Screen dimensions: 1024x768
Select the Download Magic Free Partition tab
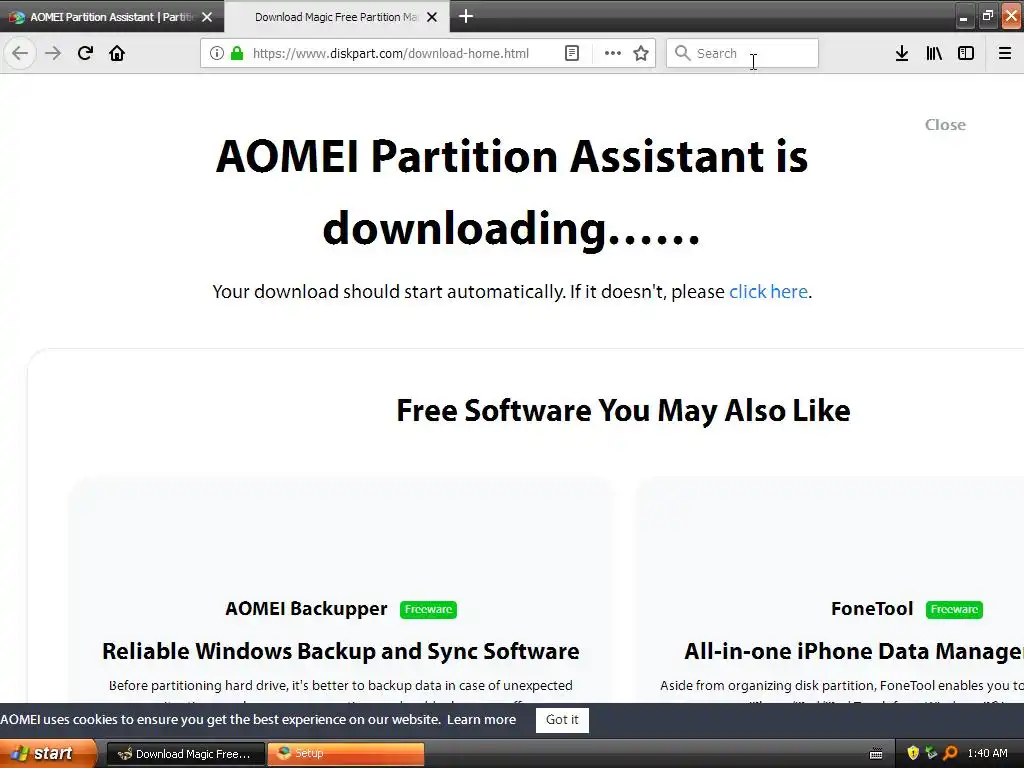point(336,17)
